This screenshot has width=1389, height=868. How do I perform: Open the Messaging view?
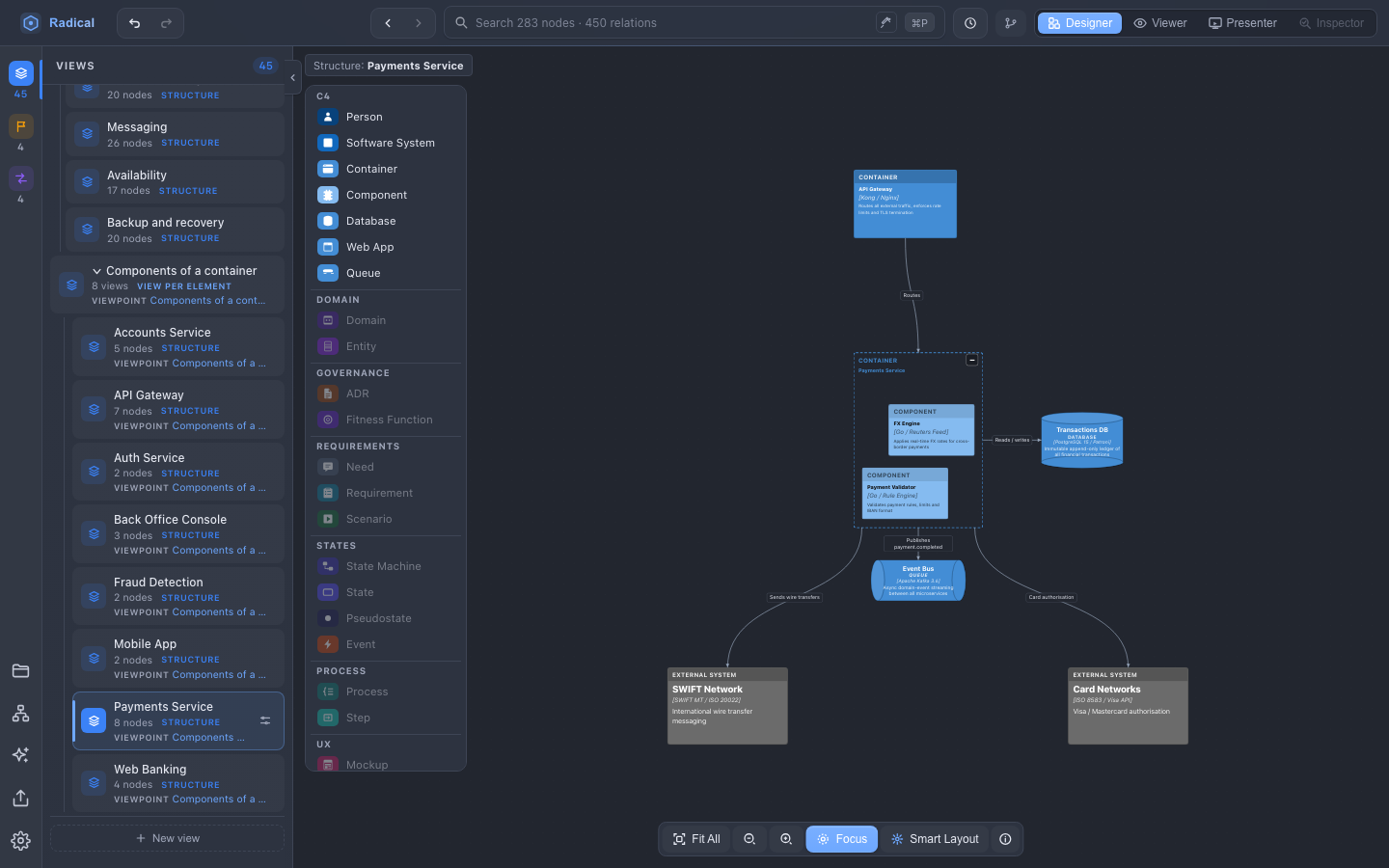[176, 134]
